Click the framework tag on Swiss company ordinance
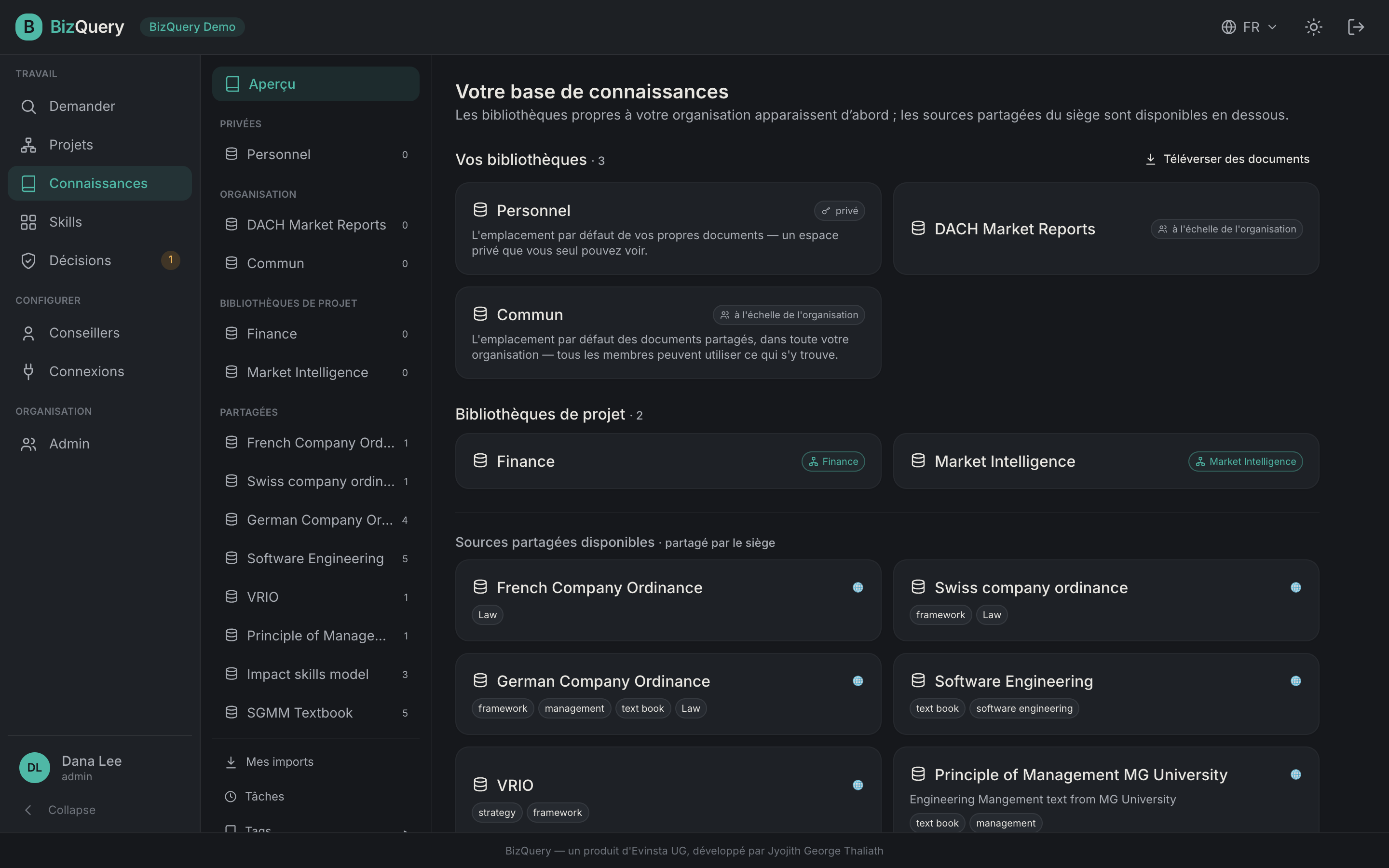This screenshot has width=1389, height=868. (940, 615)
